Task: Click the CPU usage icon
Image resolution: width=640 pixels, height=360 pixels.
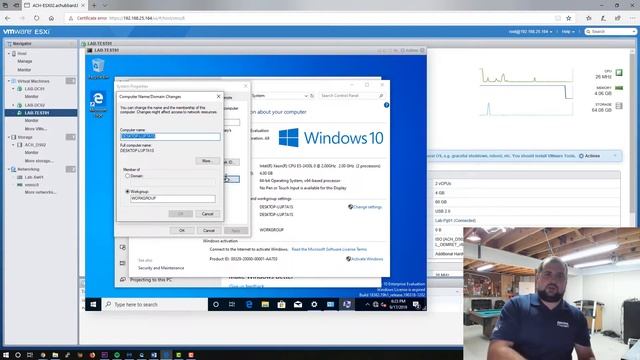Action: pos(619,73)
